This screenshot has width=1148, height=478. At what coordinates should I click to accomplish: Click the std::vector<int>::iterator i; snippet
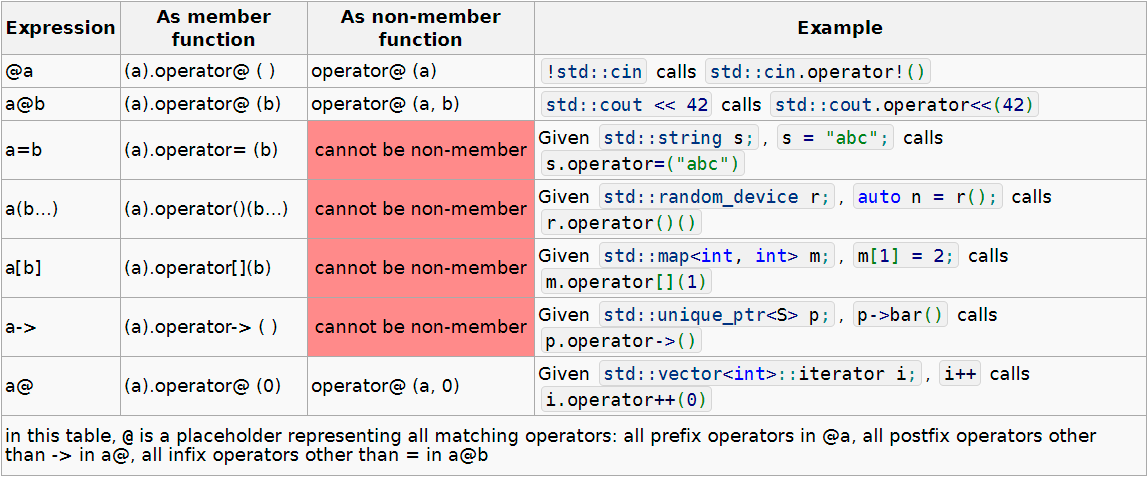(x=759, y=374)
